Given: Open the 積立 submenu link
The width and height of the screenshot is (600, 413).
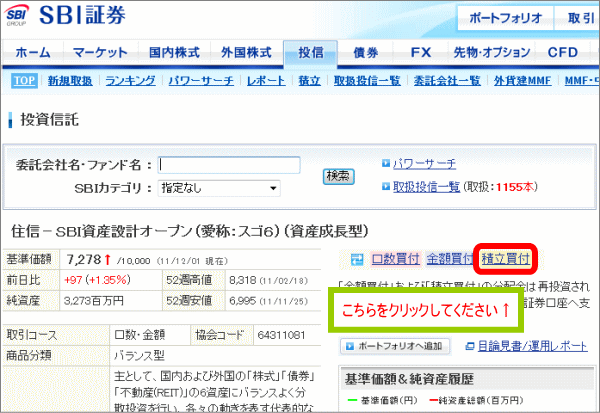Looking at the screenshot, I should pos(310,81).
